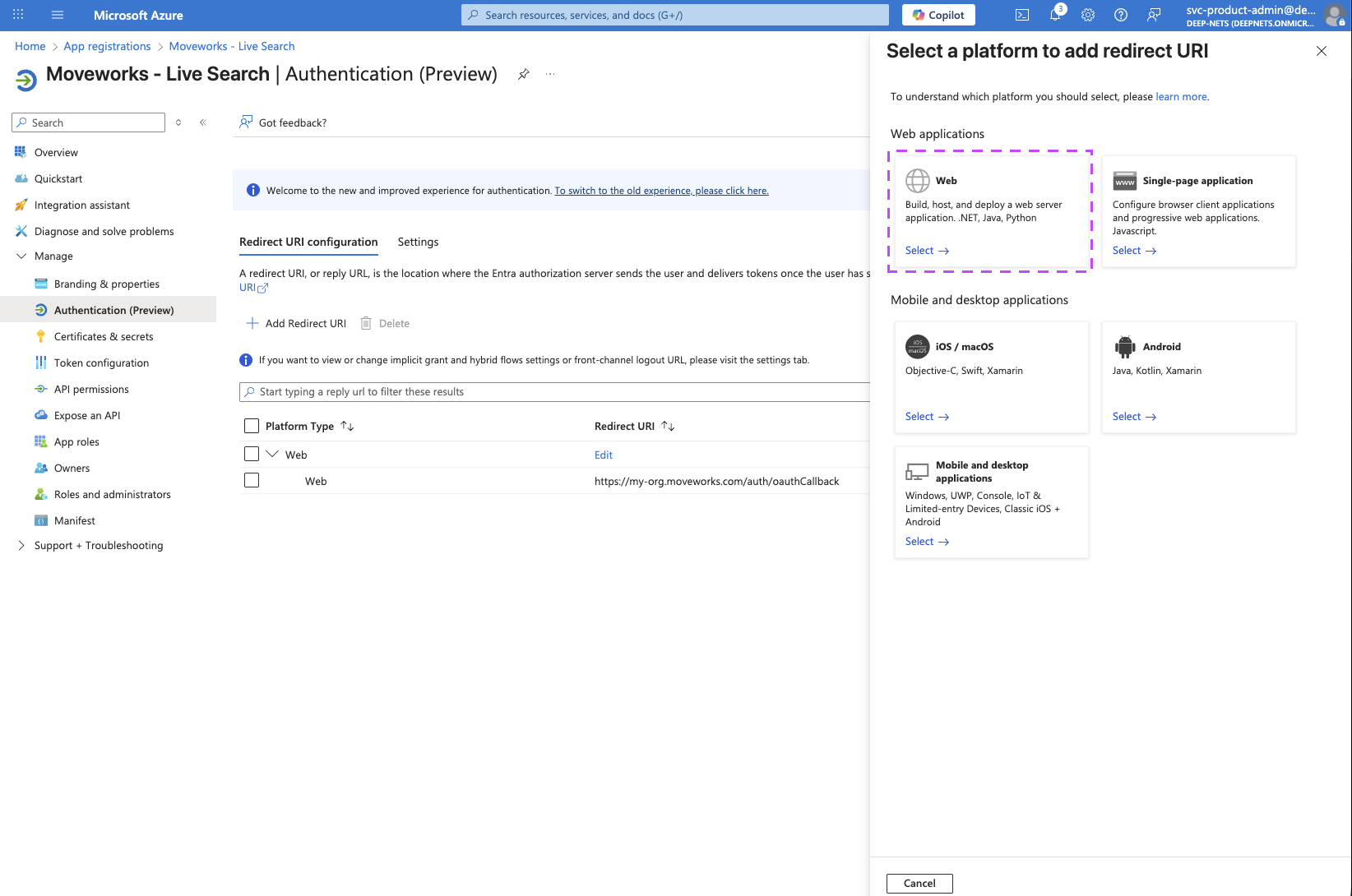Click Select link on iOS / macOS card
This screenshot has width=1352, height=896.
pos(927,417)
